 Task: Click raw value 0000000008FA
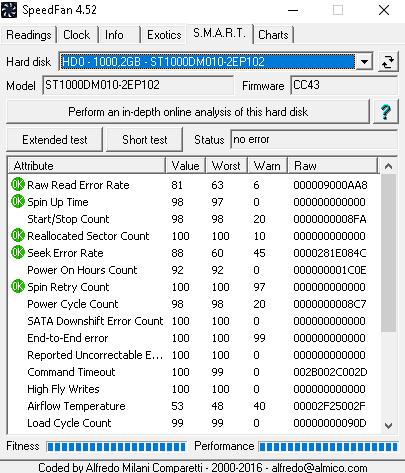pos(330,219)
